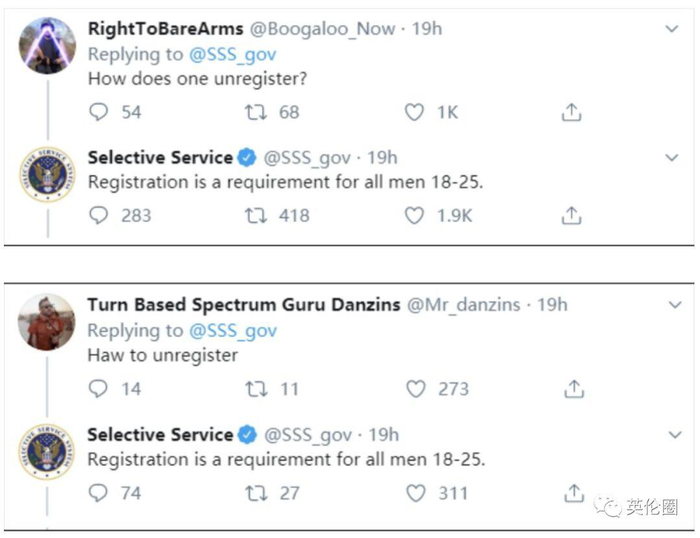Open the more-options chevron on the last Selective Service reply
Viewport: 700px width, 538px height.
[x=672, y=435]
